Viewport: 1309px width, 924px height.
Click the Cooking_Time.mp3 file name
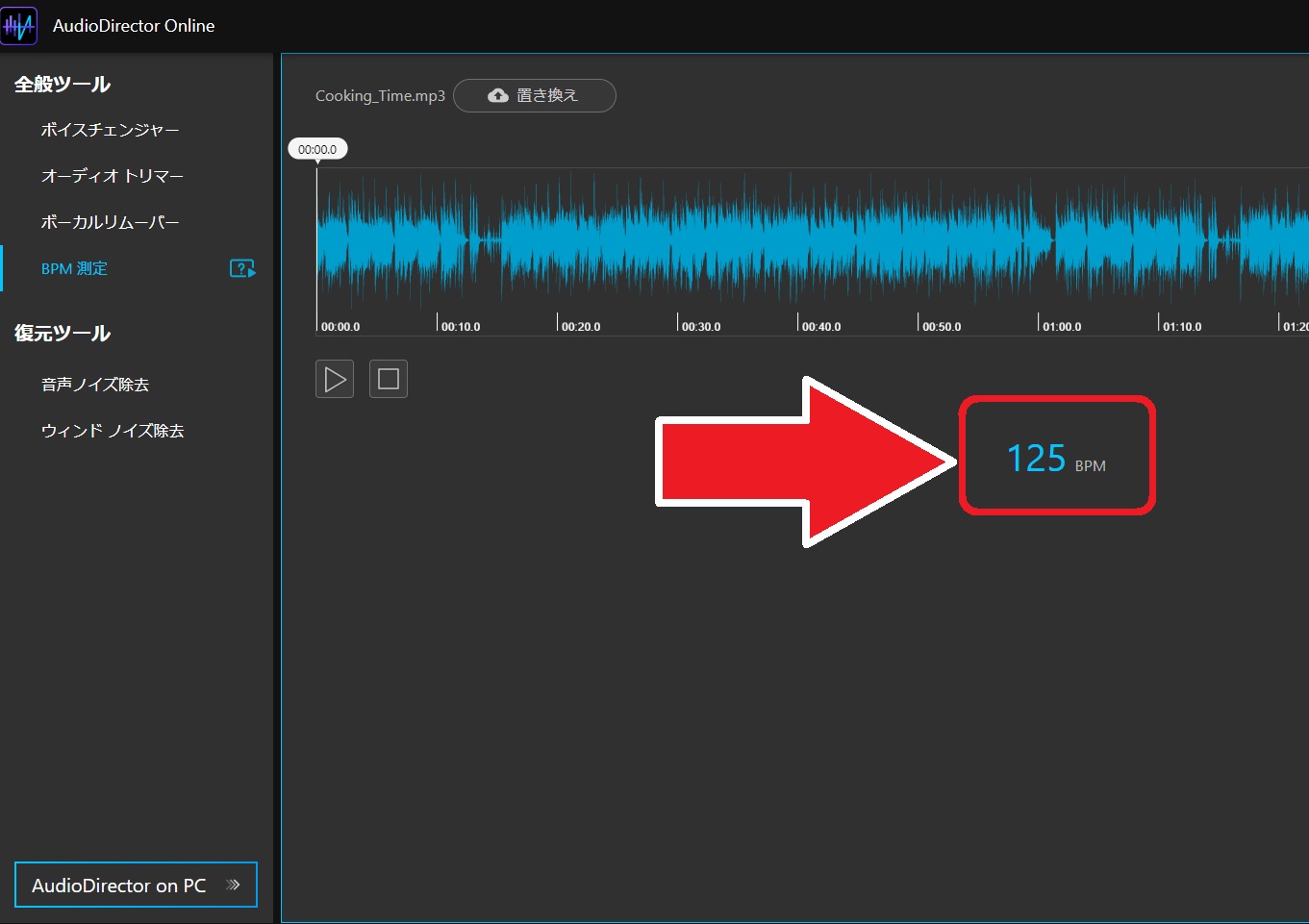click(x=380, y=96)
